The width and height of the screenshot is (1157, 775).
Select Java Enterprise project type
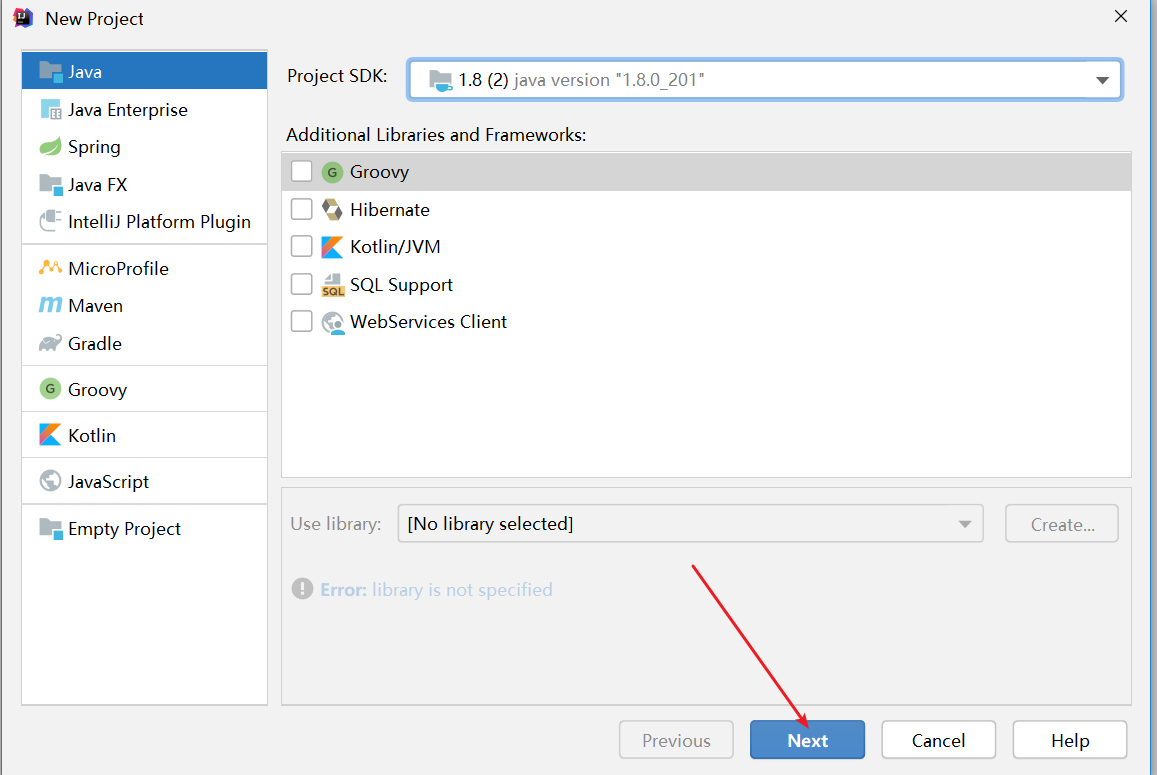tap(145, 109)
